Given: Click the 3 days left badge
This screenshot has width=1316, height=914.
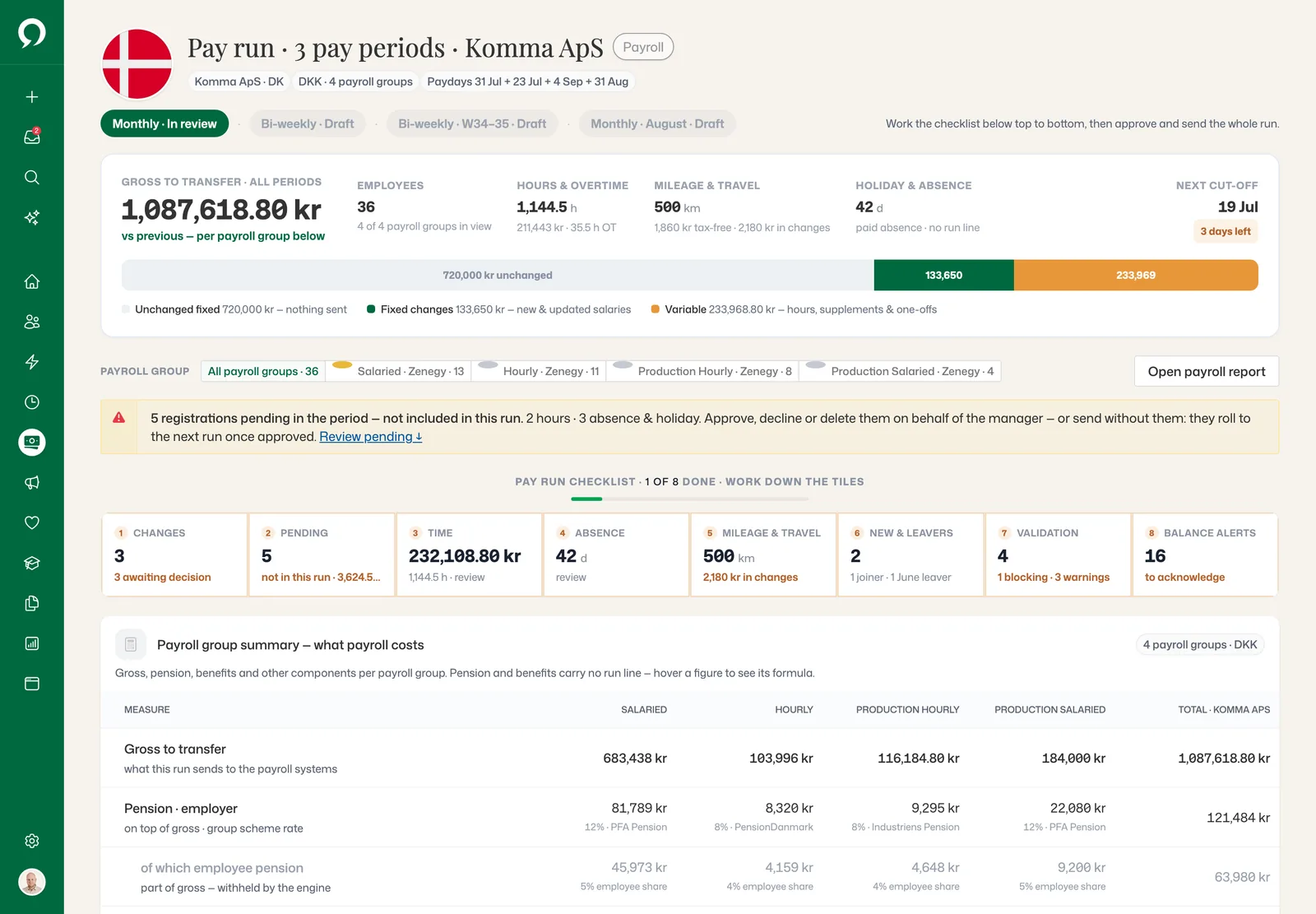Looking at the screenshot, I should [x=1226, y=231].
